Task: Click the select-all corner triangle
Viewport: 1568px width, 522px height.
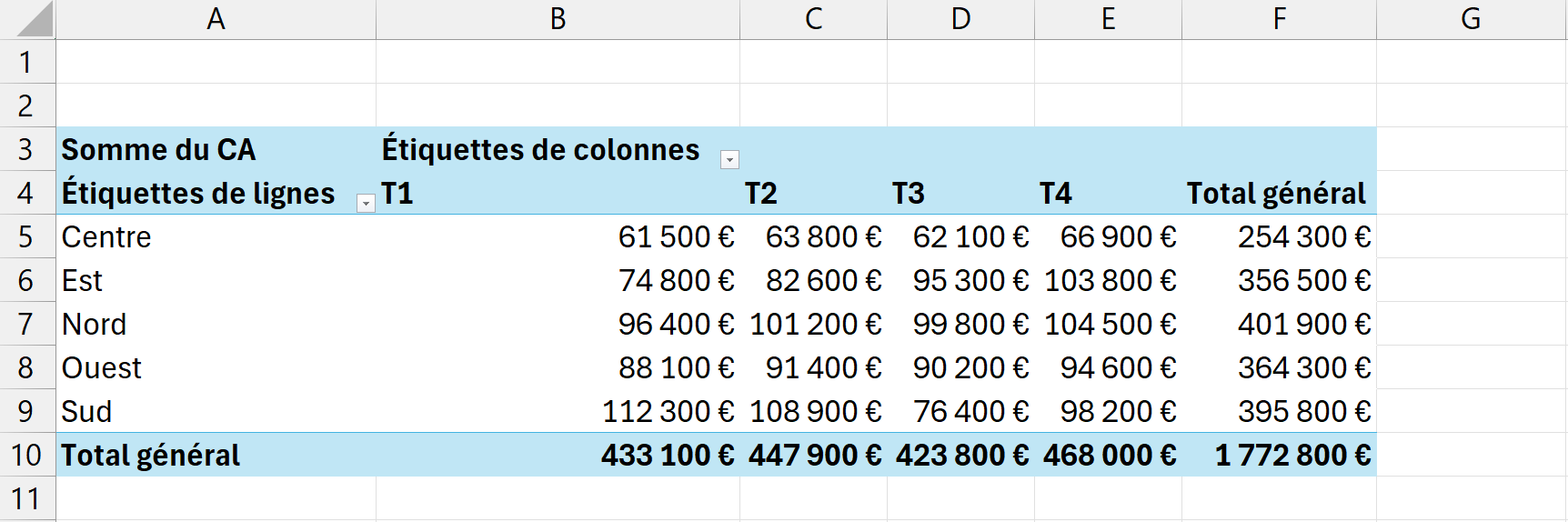Action: 35,19
